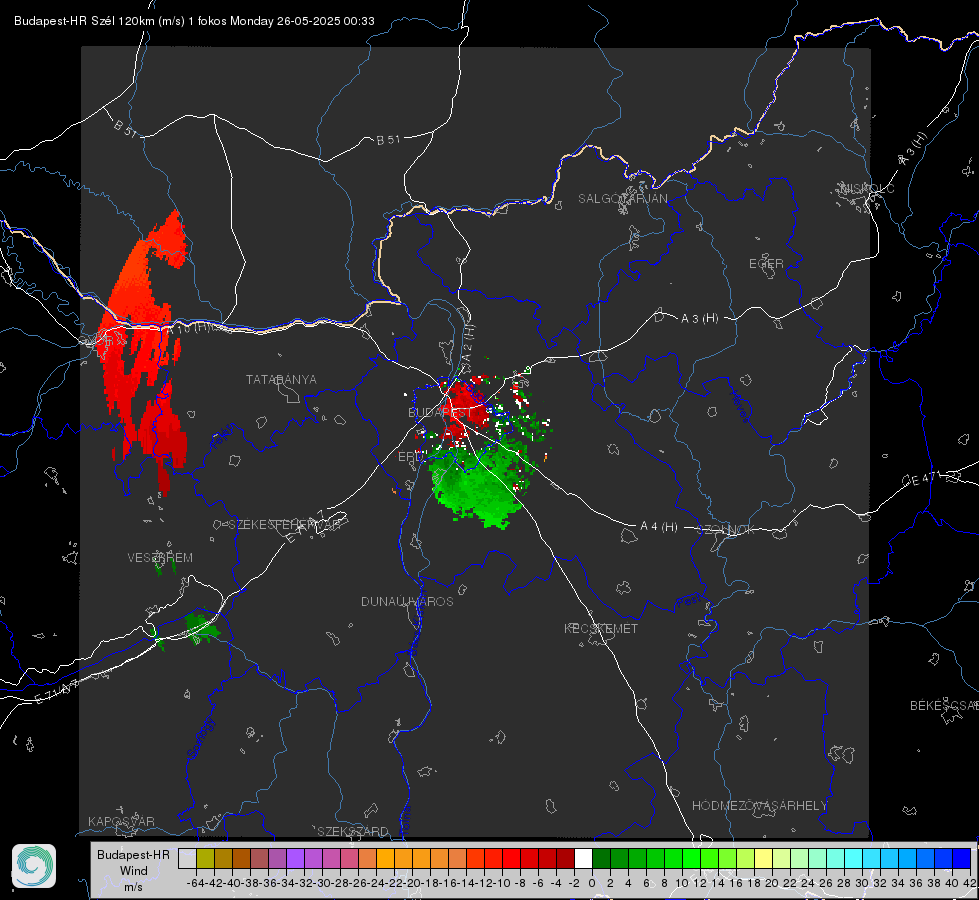Click the HODMEZOVASARHELY city label
The width and height of the screenshot is (979, 900).
[759, 806]
